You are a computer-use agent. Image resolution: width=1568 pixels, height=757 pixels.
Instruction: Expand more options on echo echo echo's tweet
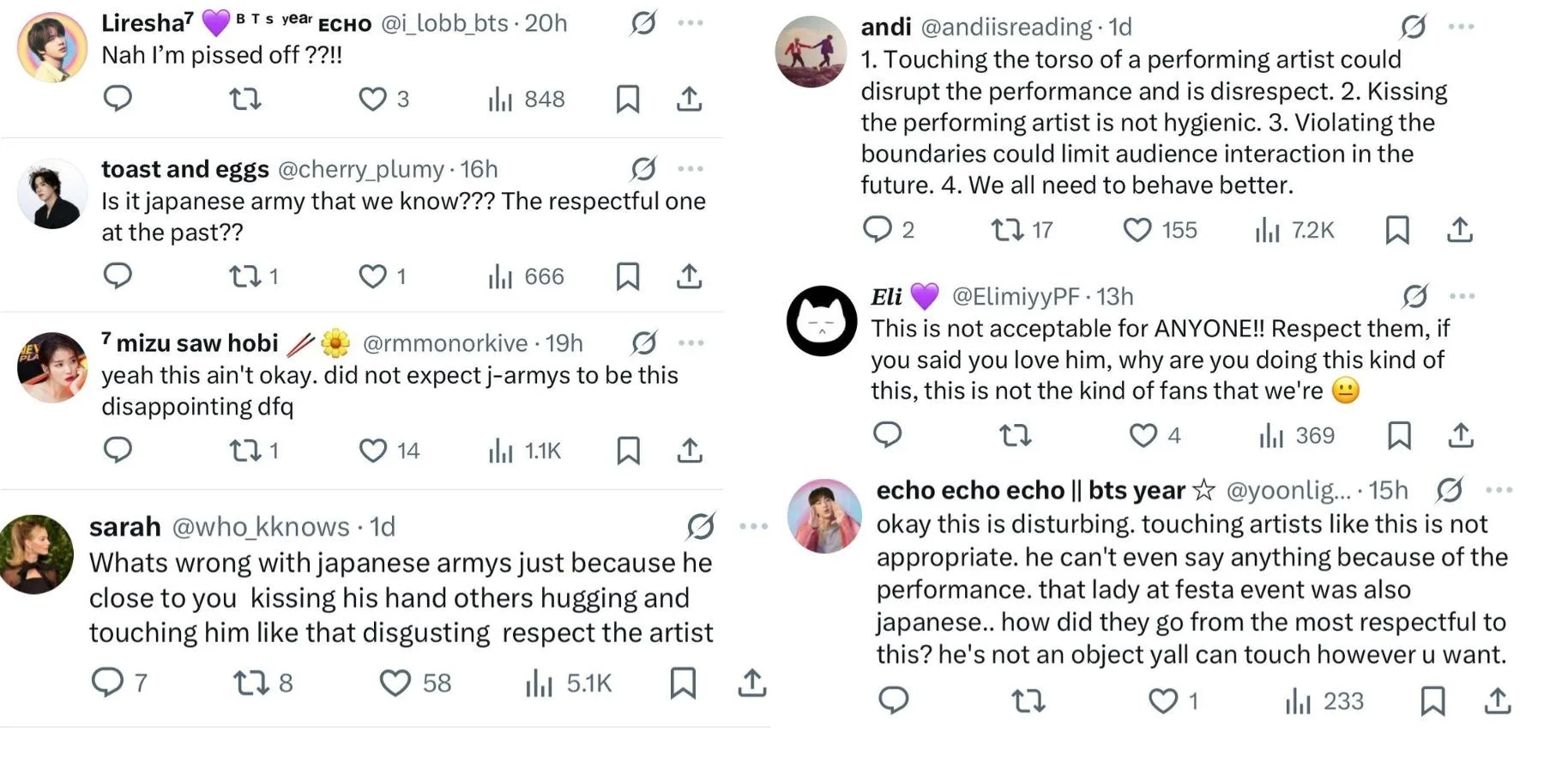pyautogui.click(x=1499, y=490)
